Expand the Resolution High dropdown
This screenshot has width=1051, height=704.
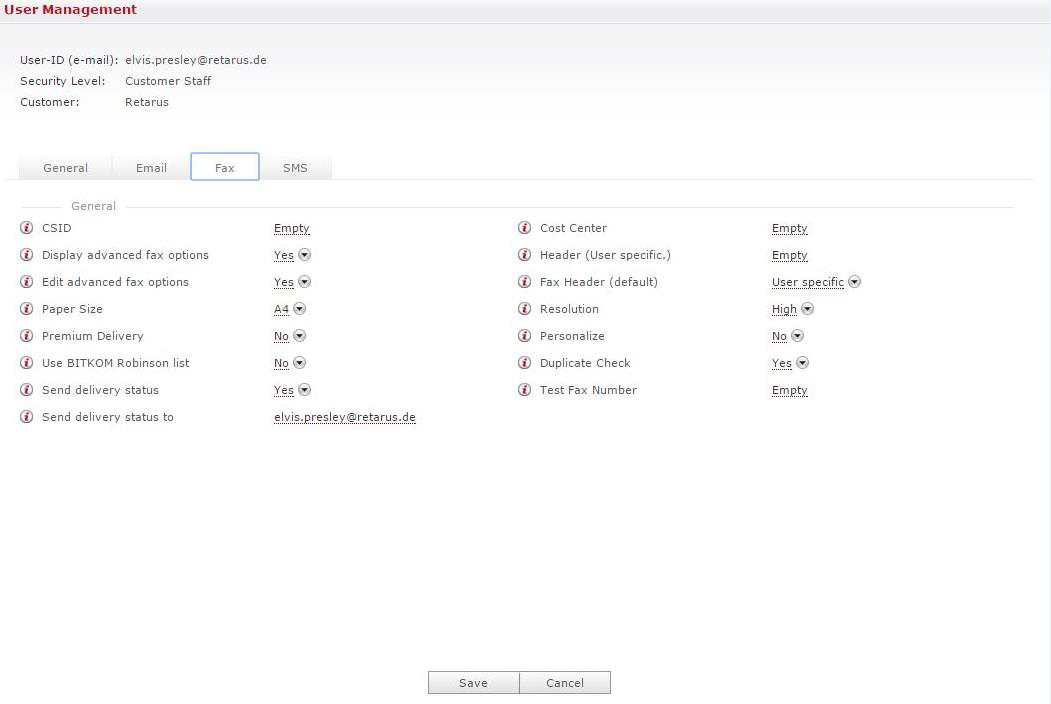point(807,309)
